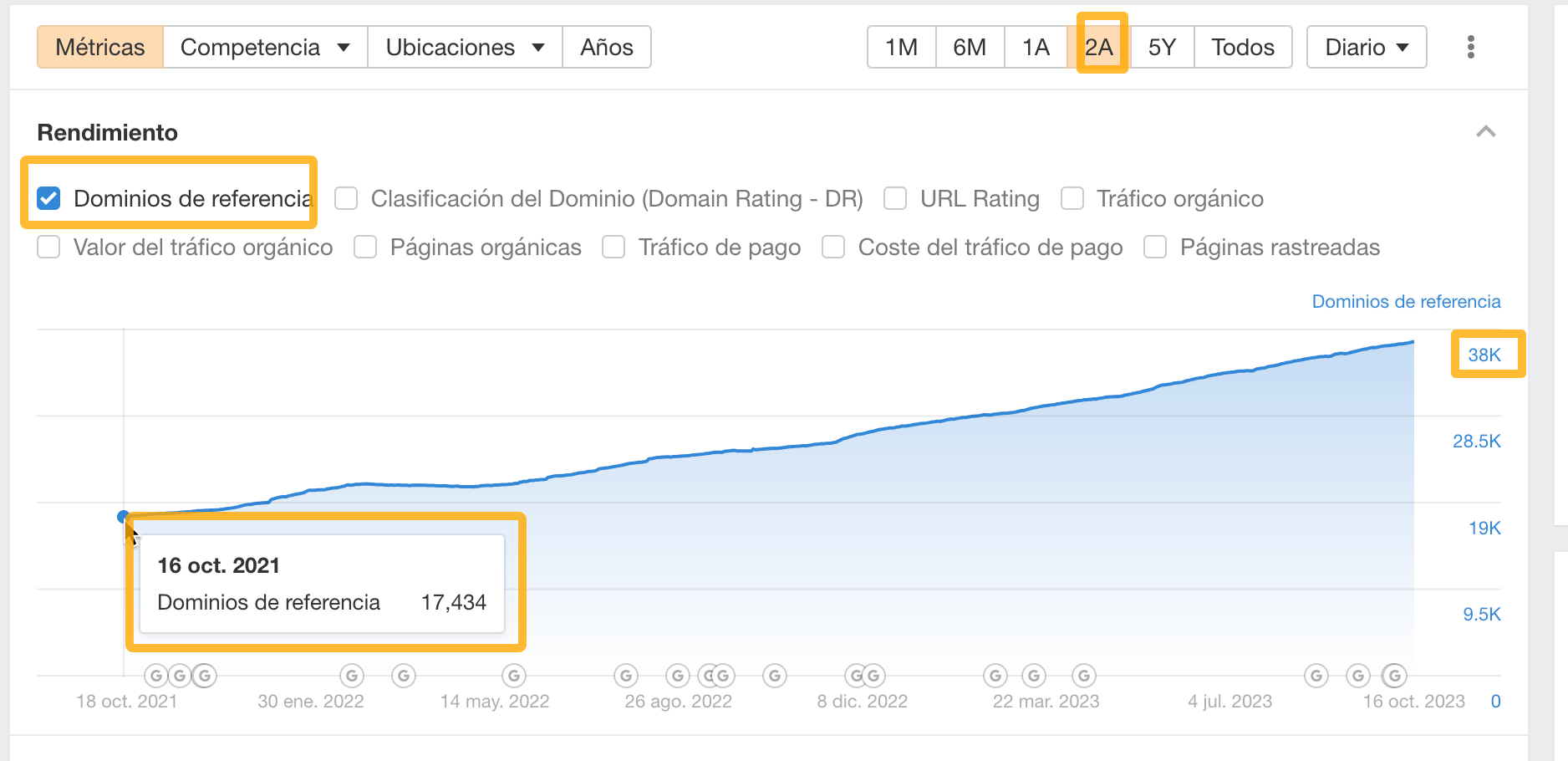This screenshot has width=1568, height=761.
Task: Switch to the Métricas tab
Action: coord(99,47)
